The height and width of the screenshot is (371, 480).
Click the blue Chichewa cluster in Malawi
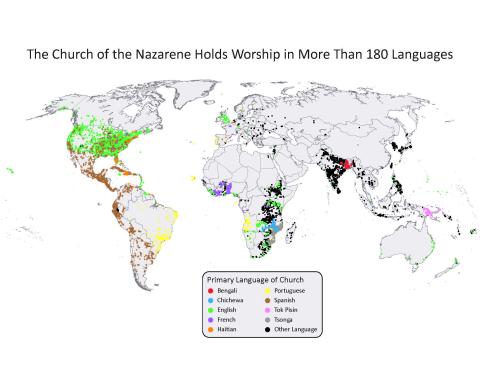click(x=274, y=227)
